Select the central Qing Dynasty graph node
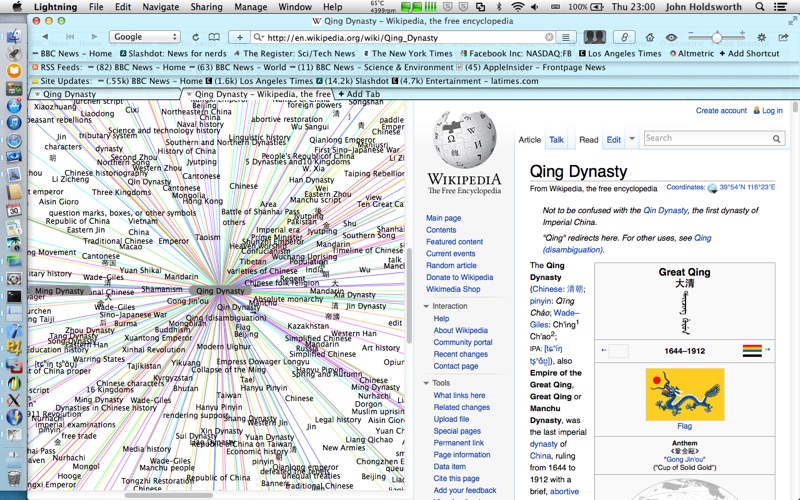 tap(220, 291)
